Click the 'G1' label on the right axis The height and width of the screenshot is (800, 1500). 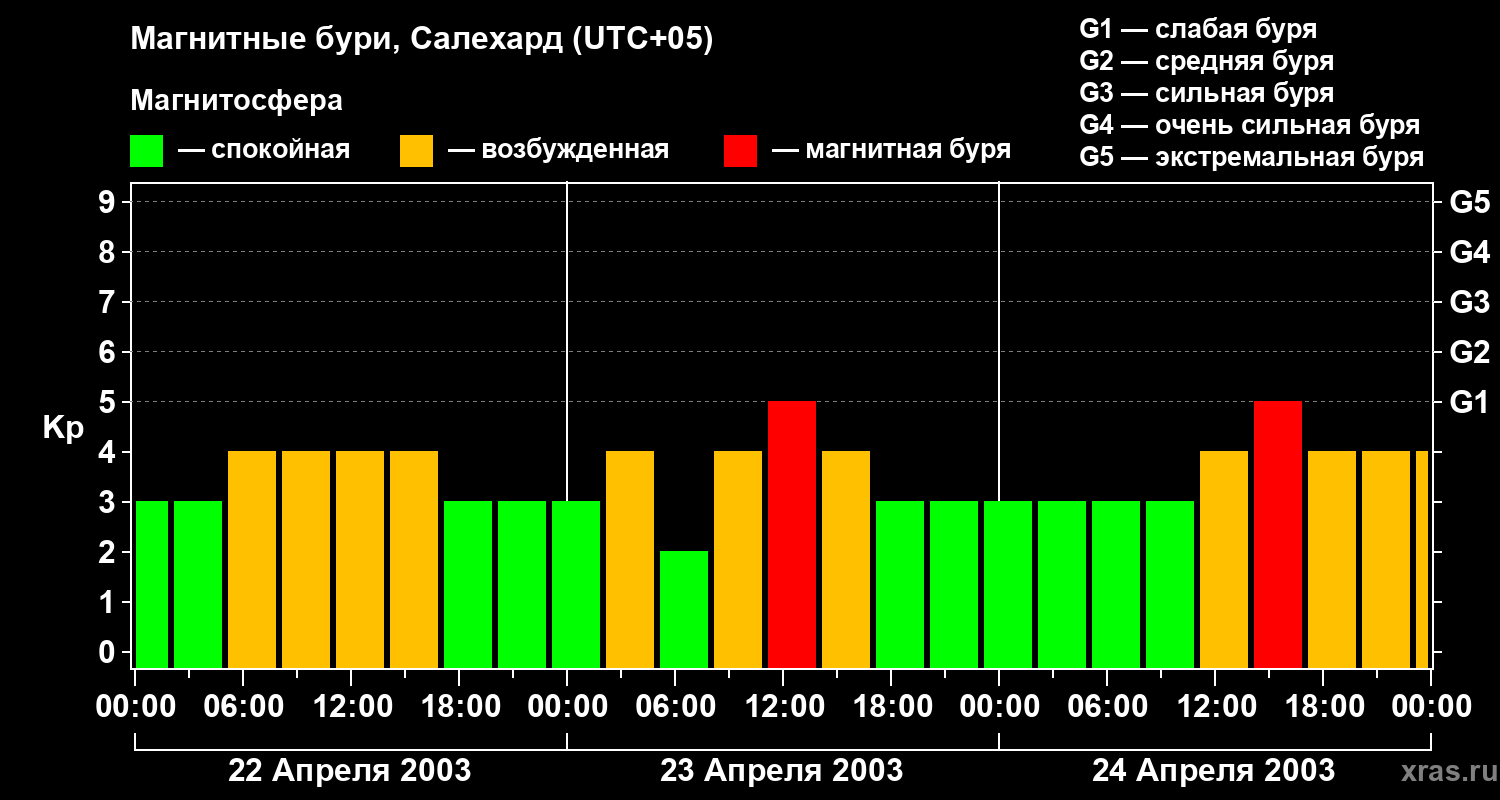click(x=1469, y=402)
